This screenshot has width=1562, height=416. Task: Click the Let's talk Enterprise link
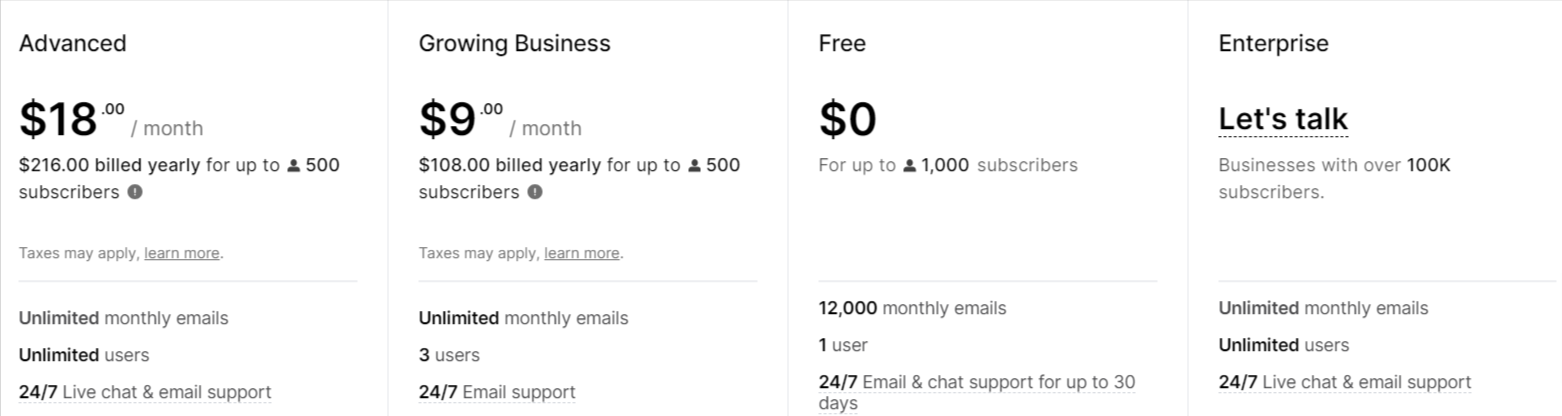click(x=1283, y=119)
